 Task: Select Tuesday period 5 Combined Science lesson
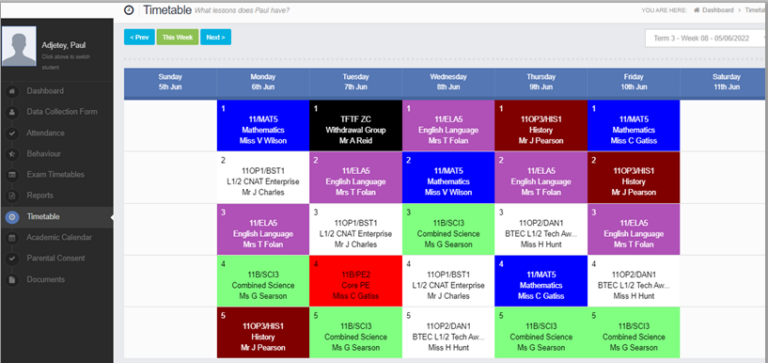pos(356,333)
